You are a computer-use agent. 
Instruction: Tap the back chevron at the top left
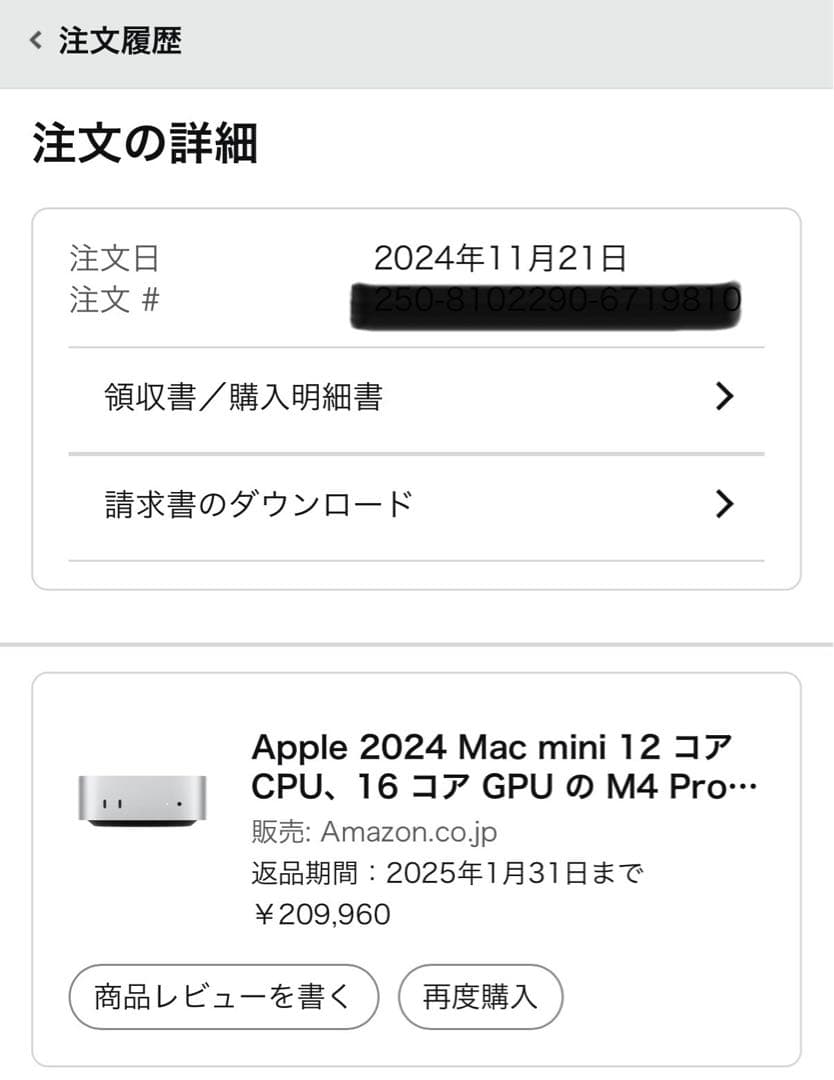click(33, 41)
